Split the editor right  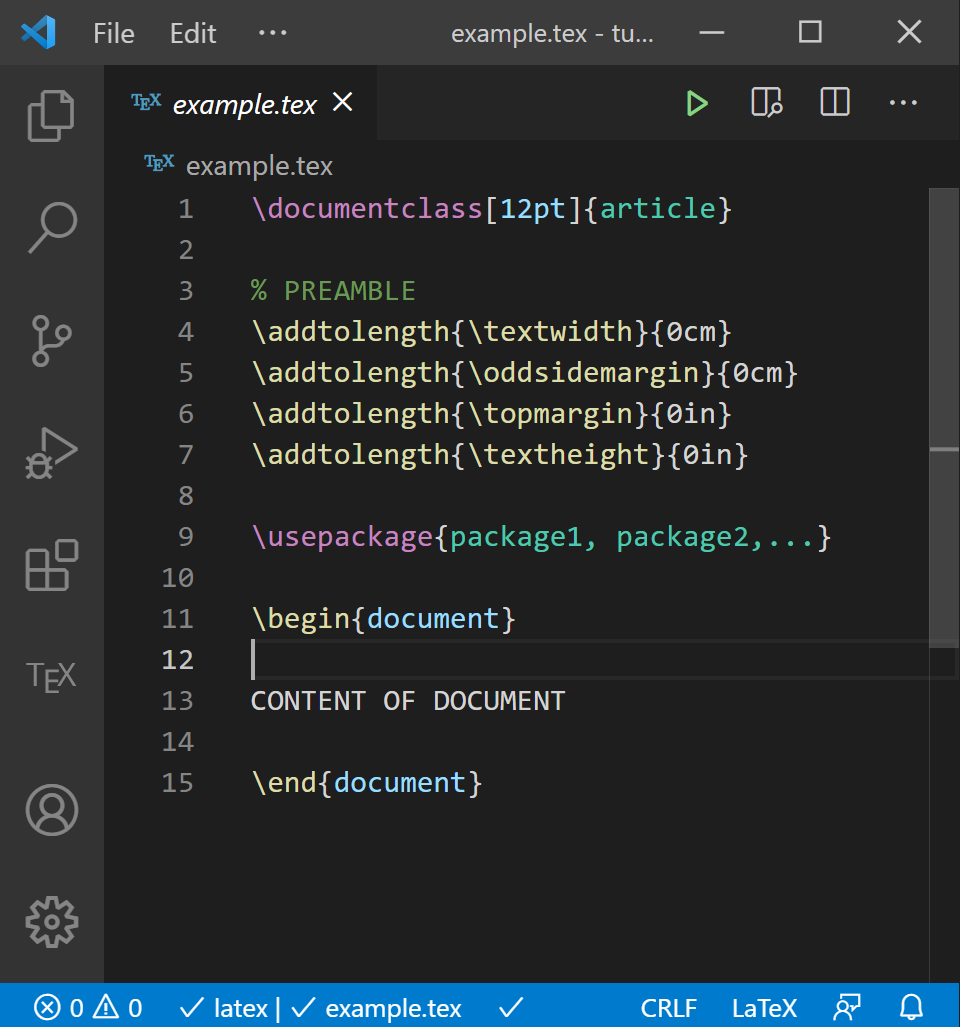[835, 103]
